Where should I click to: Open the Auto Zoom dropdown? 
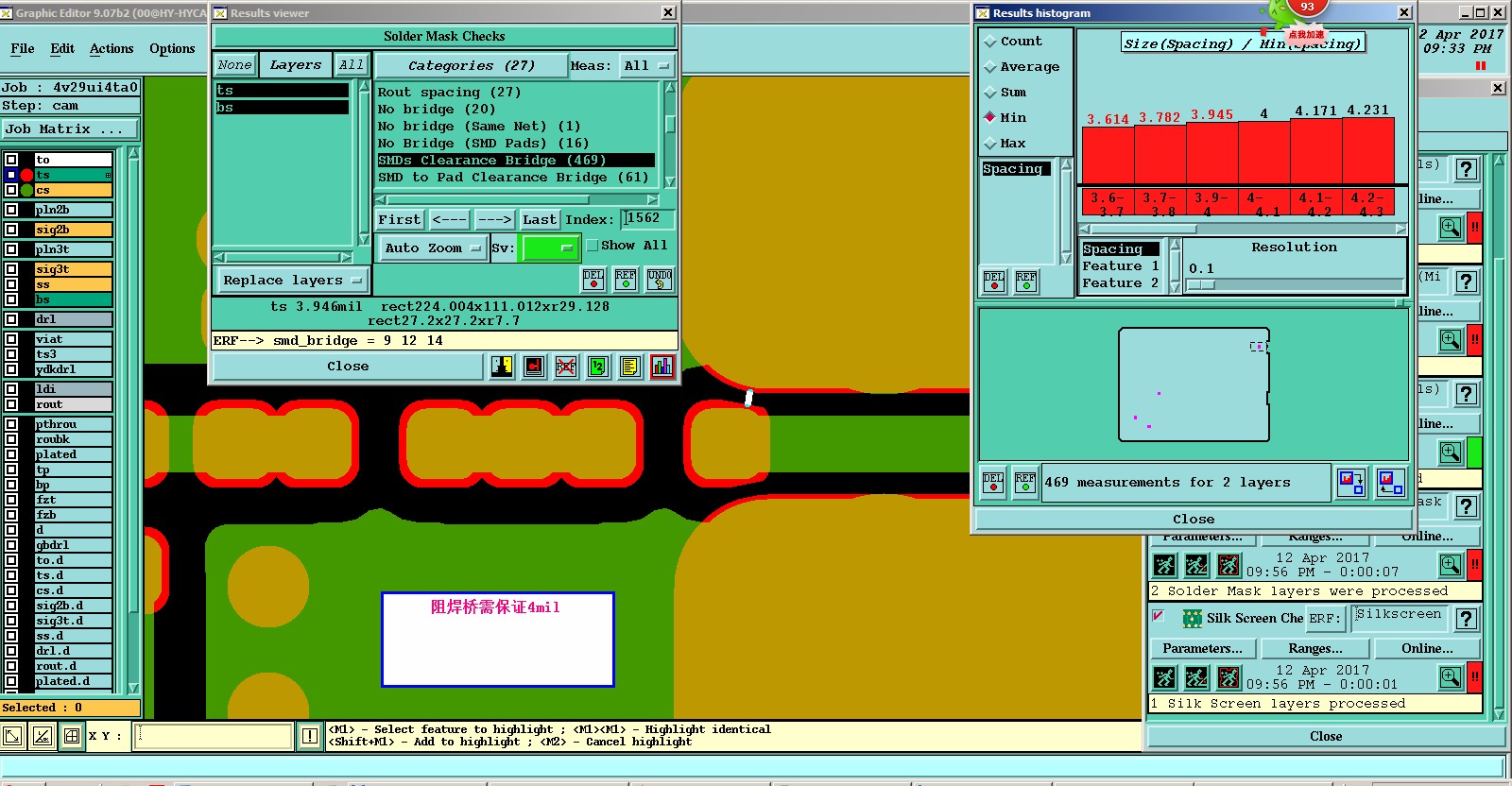[x=432, y=248]
